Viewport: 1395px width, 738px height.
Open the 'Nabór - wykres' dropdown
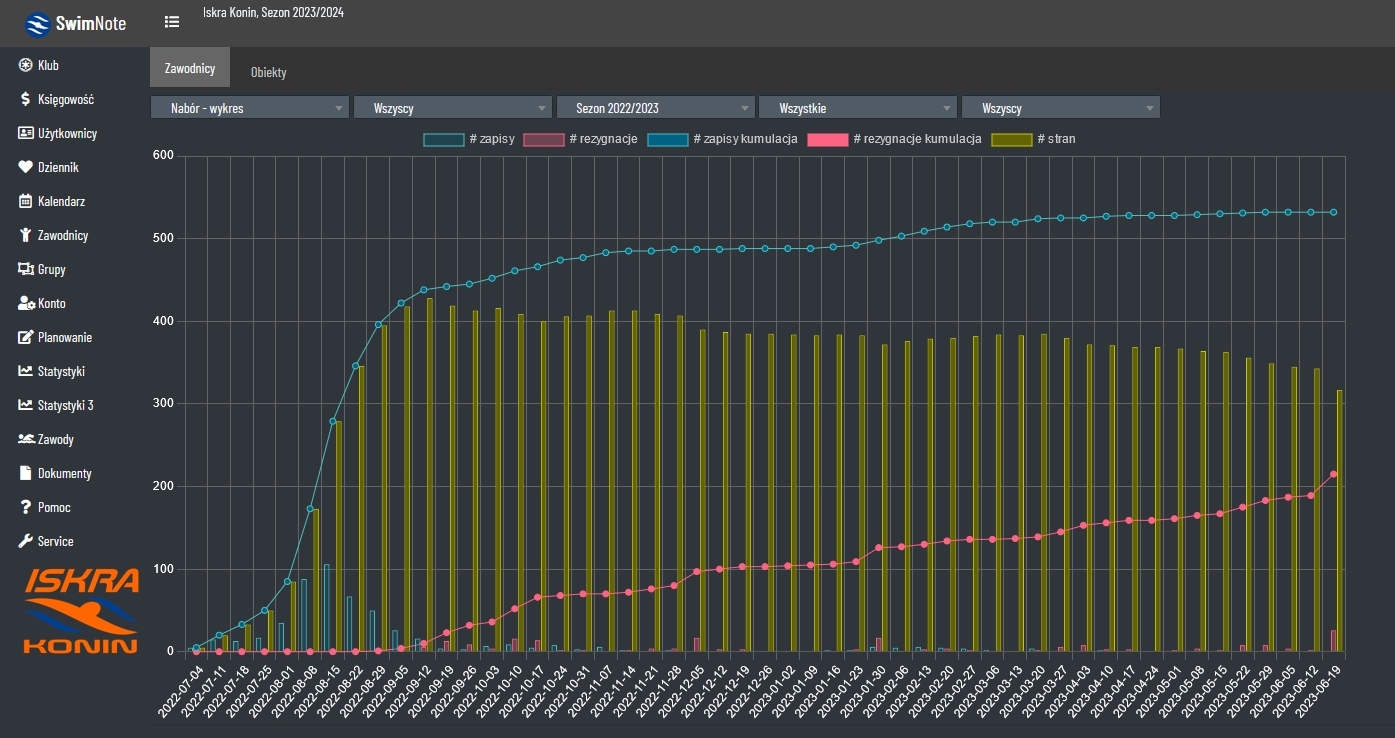(x=249, y=108)
